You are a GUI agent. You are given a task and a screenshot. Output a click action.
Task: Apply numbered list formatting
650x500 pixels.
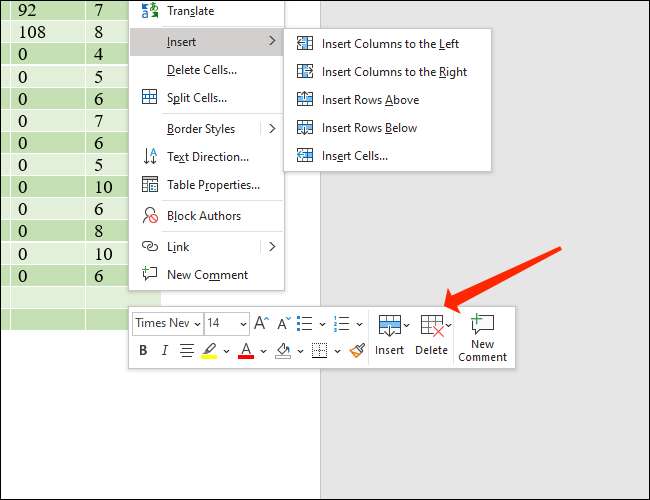(342, 323)
